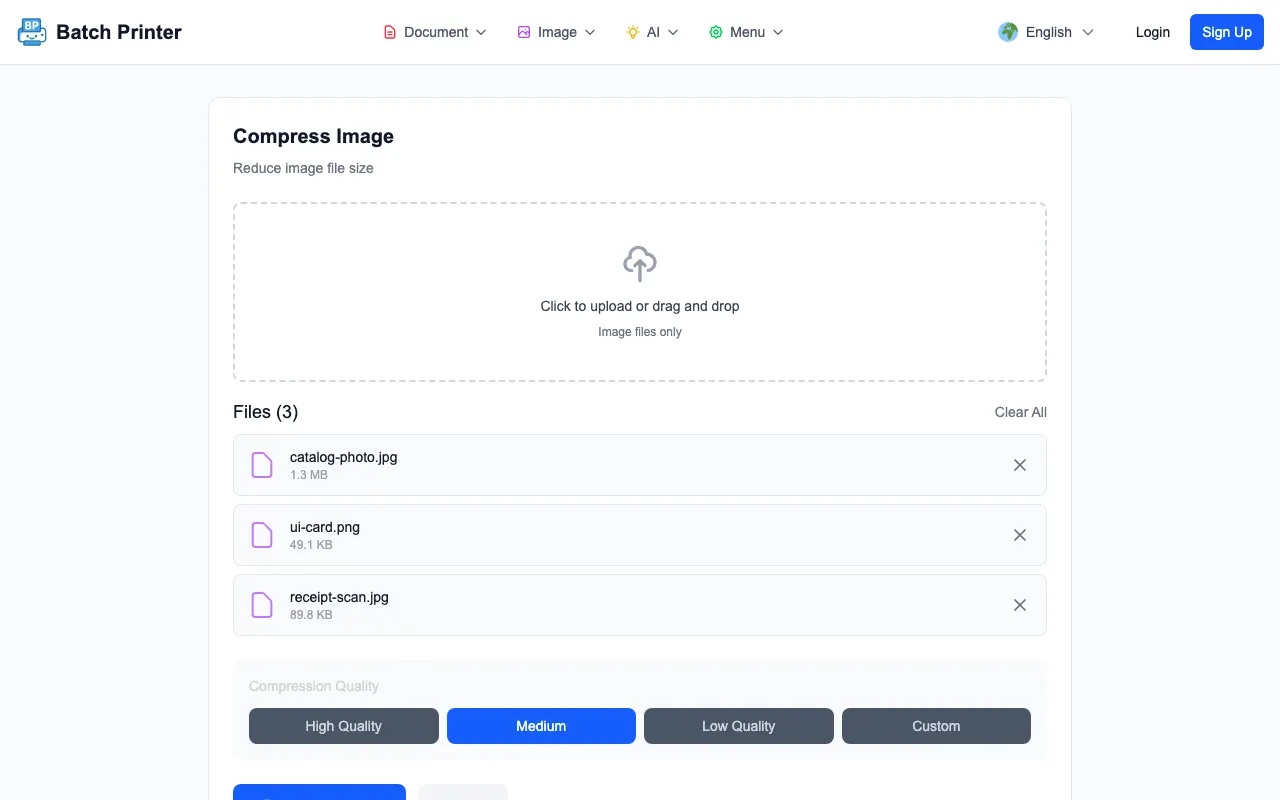Click the "Reduce image file size" subtitle
This screenshot has height=800, width=1280.
click(x=303, y=168)
